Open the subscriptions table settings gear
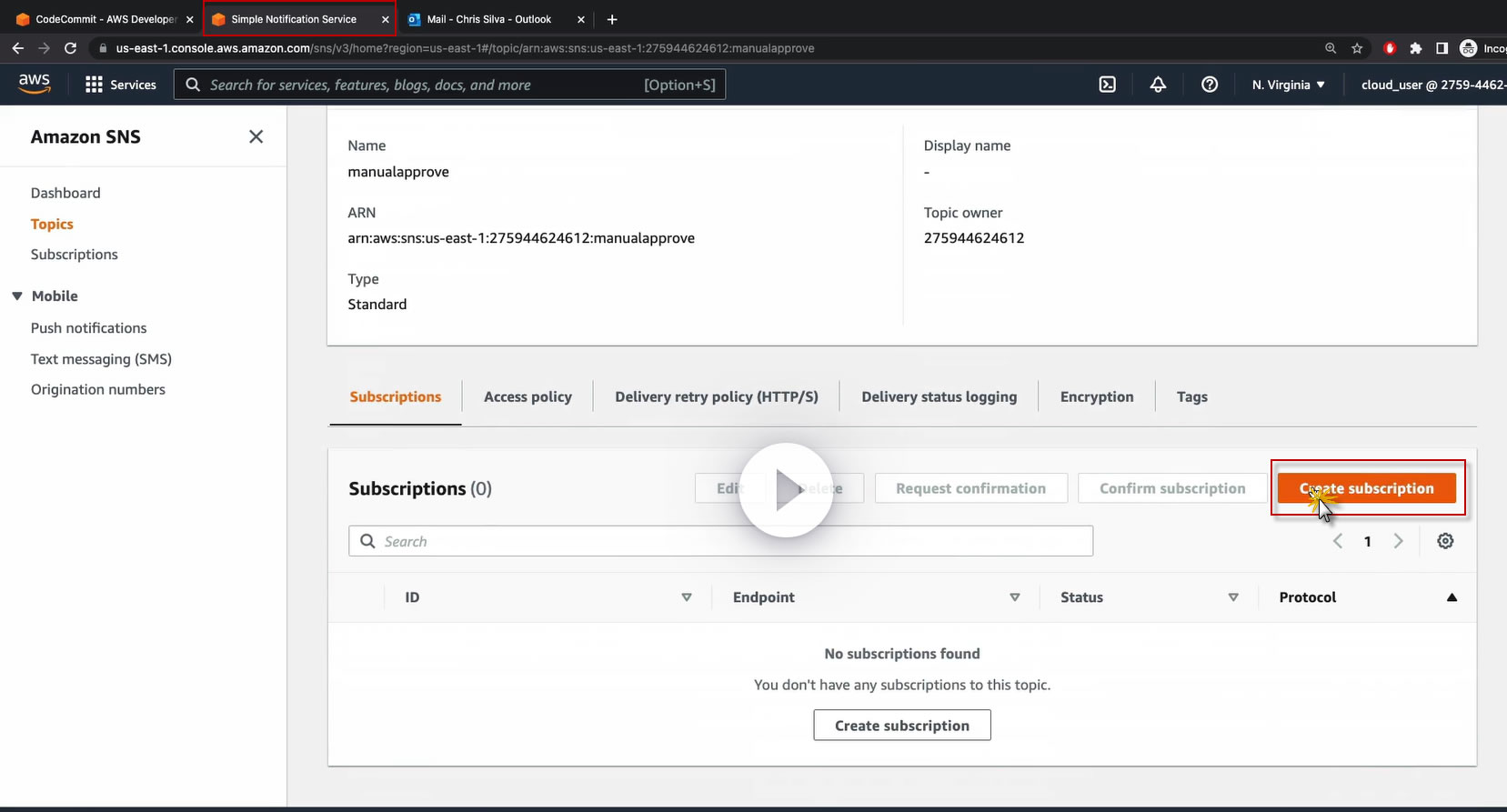Screen dimensions: 1507x812 1445,541
